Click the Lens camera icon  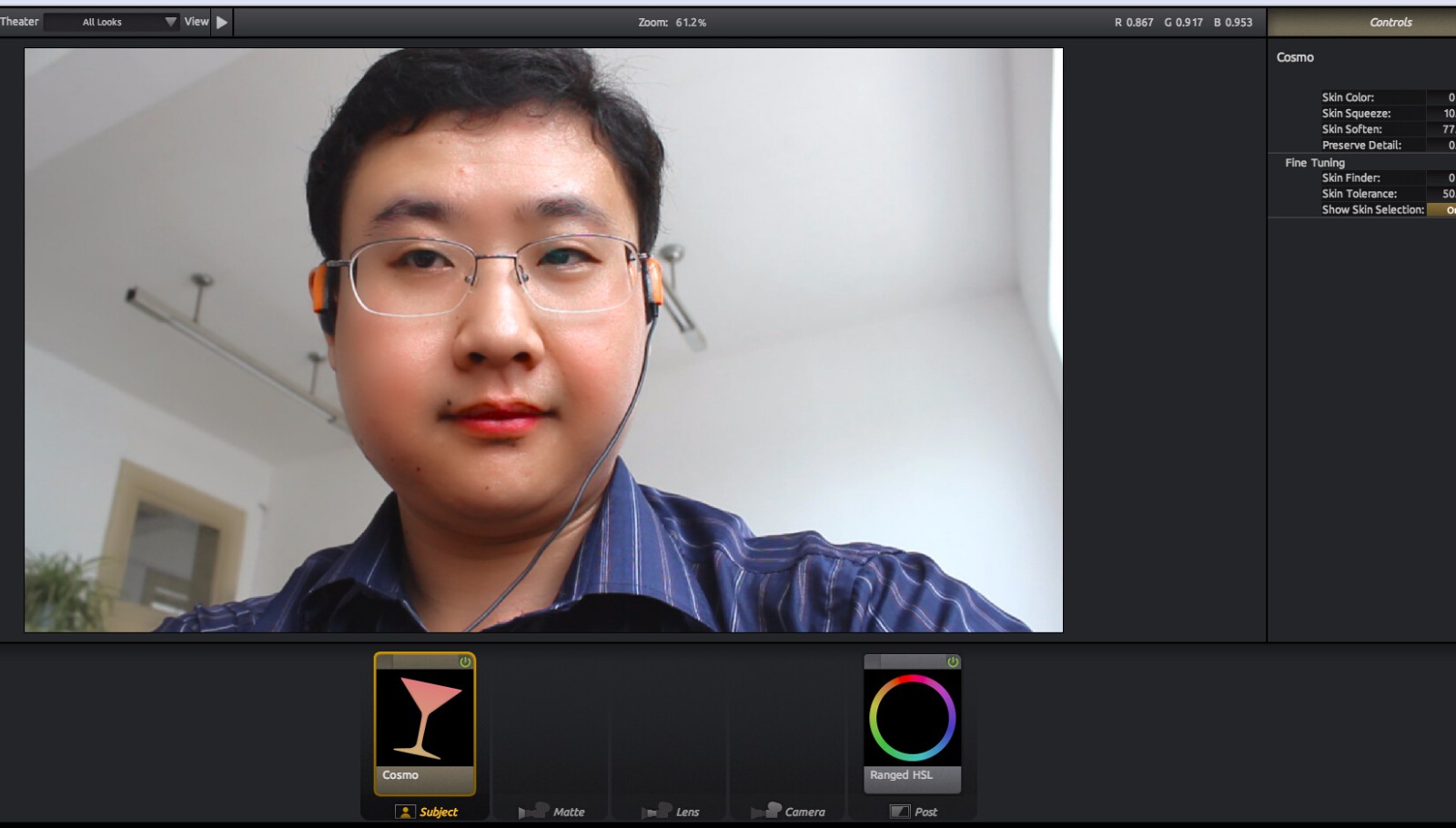point(657,811)
